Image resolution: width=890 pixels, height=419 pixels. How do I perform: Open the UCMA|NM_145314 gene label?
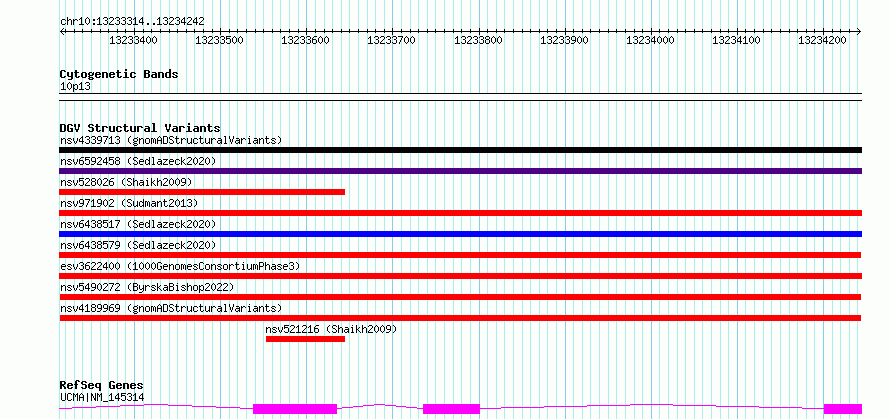tap(102, 397)
